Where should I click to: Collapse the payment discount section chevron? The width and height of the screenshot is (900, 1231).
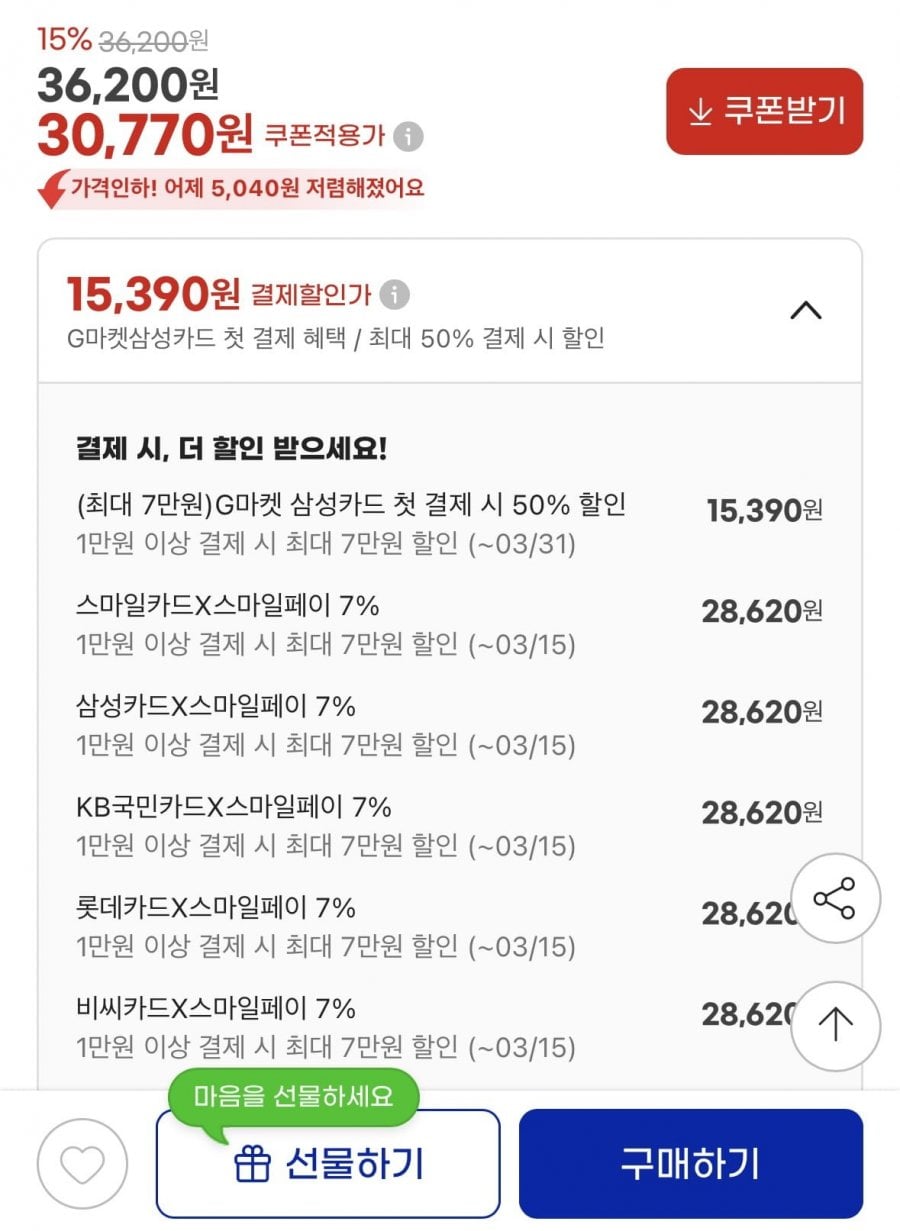[x=805, y=311]
